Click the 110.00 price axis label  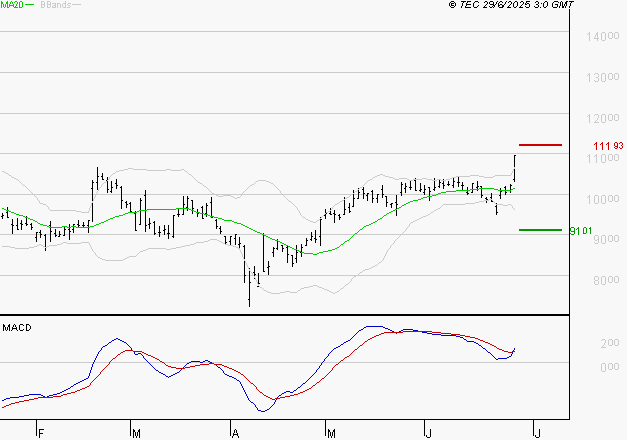[603, 158]
